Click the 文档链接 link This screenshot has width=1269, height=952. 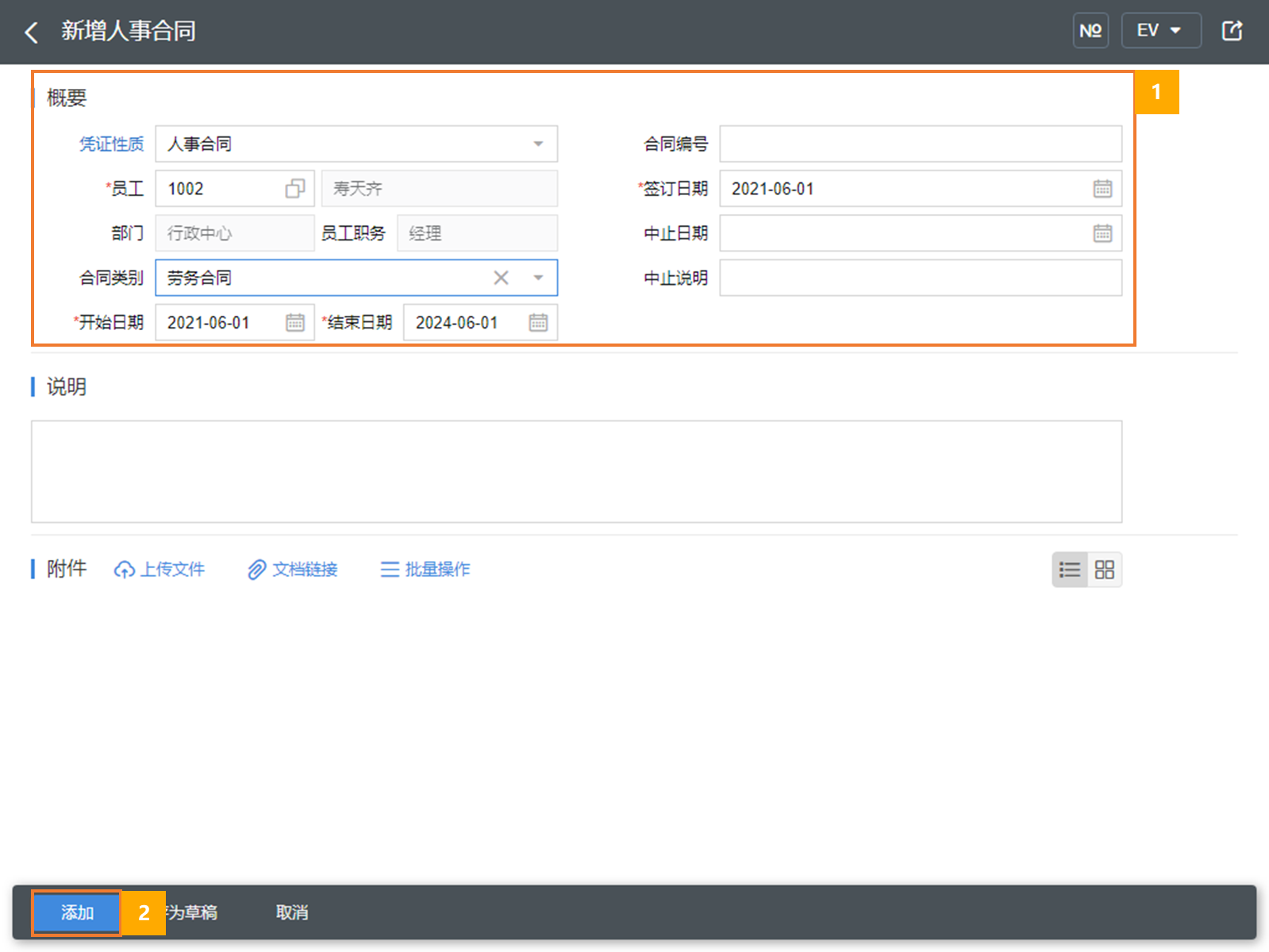tap(292, 570)
